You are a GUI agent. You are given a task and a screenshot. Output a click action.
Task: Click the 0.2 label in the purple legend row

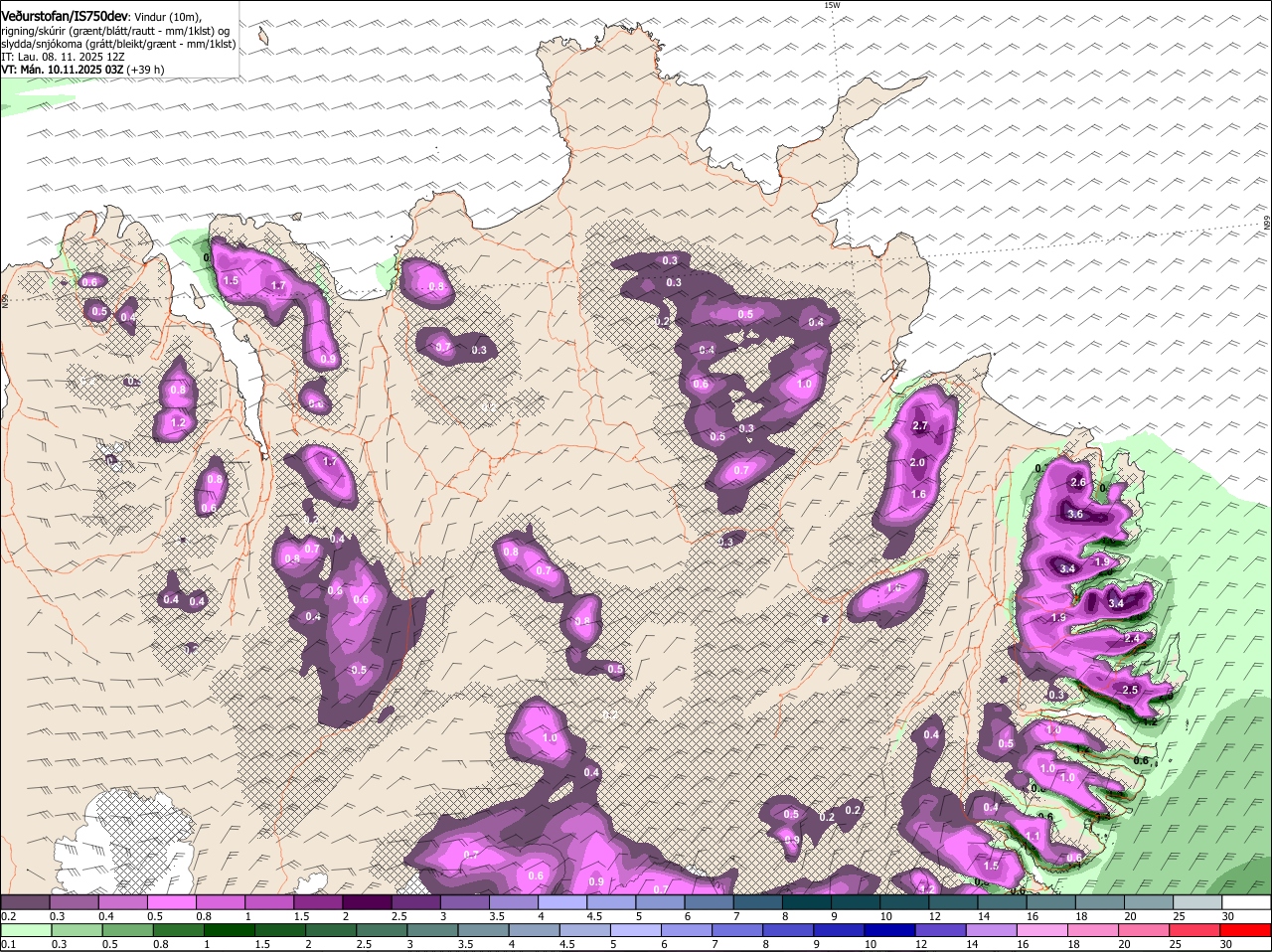[x=8, y=915]
